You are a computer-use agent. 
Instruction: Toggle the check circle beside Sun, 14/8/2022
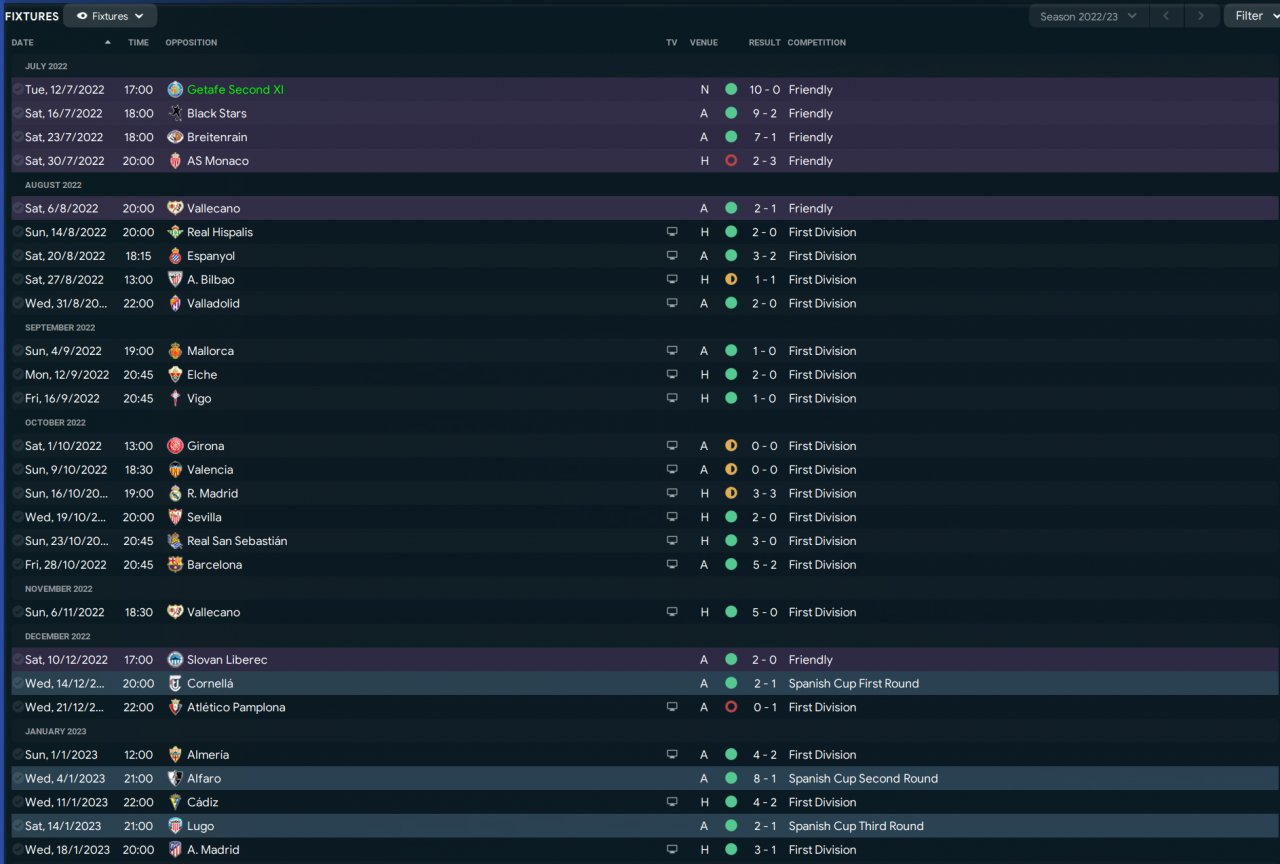(x=18, y=232)
